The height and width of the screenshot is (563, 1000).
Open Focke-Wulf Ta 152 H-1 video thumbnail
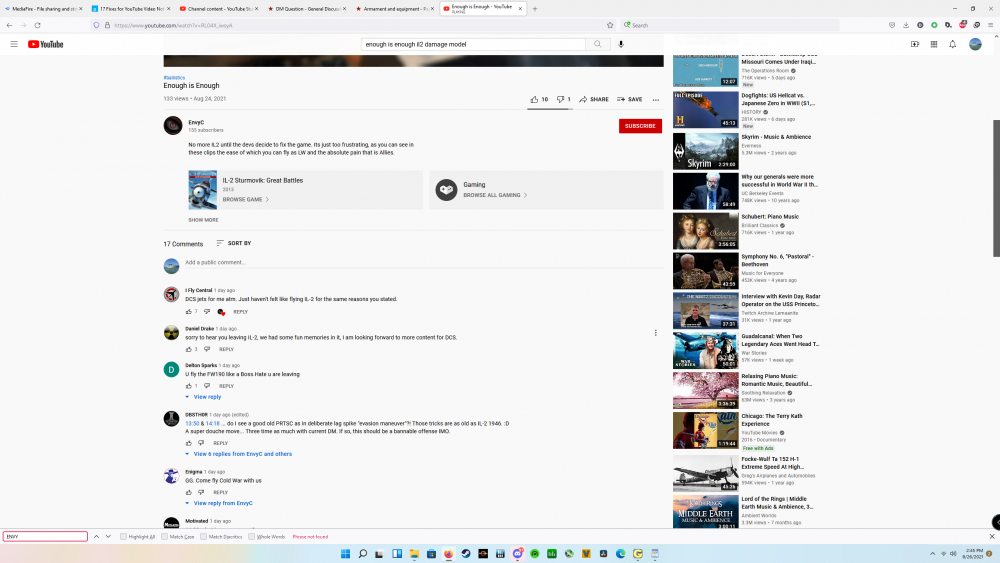pyautogui.click(x=705, y=472)
